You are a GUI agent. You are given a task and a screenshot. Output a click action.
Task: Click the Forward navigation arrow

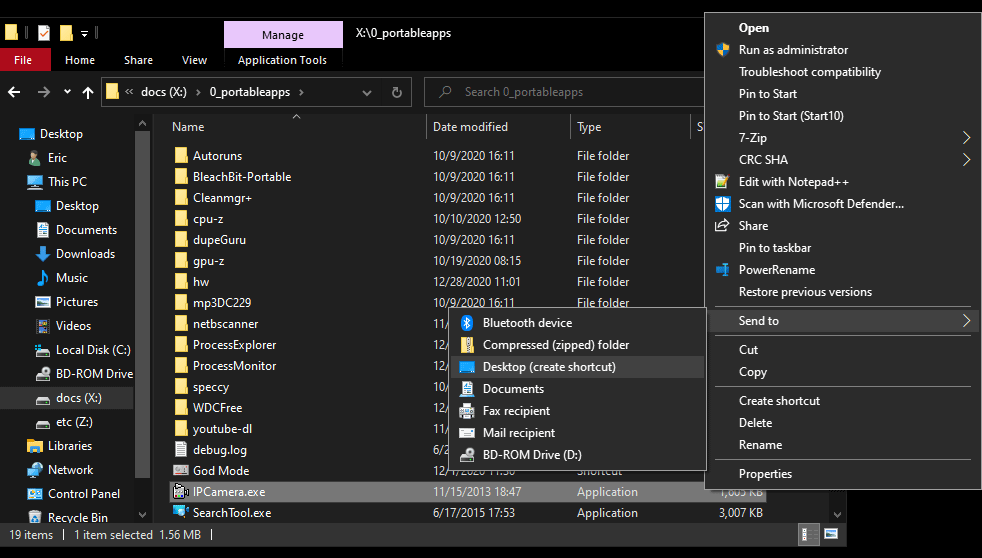point(43,93)
